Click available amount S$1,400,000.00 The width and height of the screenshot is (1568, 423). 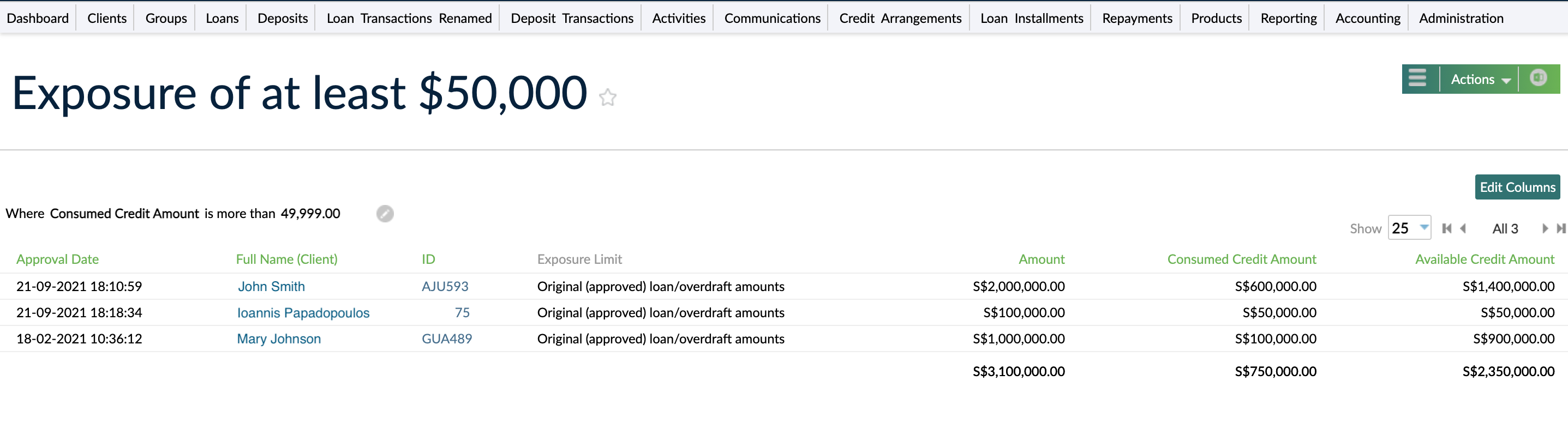(1509, 286)
